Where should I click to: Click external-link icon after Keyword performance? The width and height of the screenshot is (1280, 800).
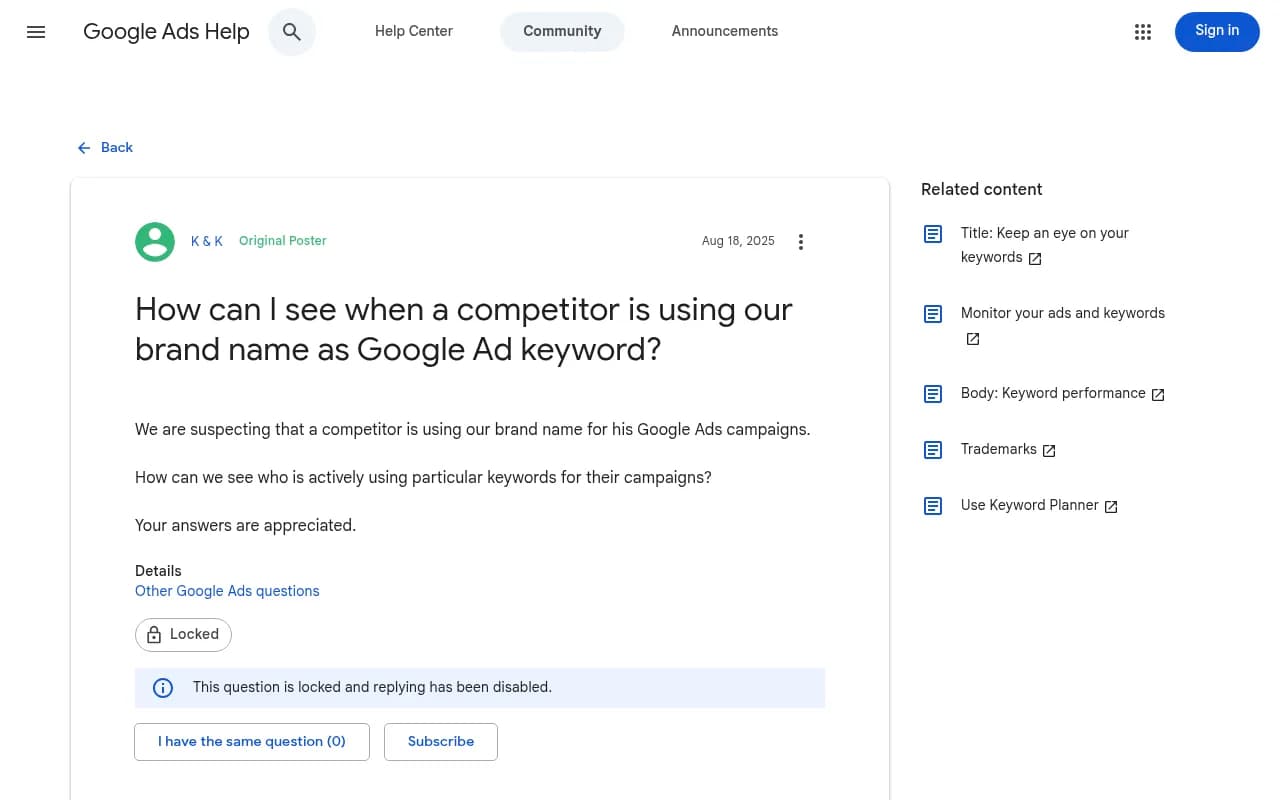(1158, 395)
